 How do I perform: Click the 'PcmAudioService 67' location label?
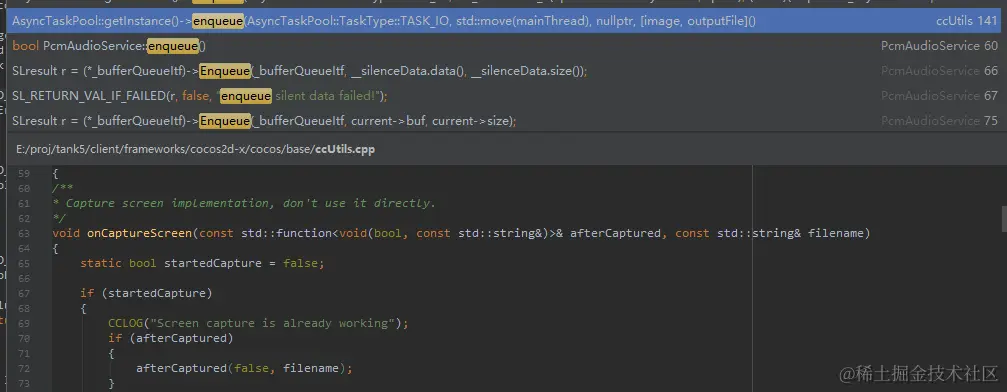pyautogui.click(x=940, y=96)
